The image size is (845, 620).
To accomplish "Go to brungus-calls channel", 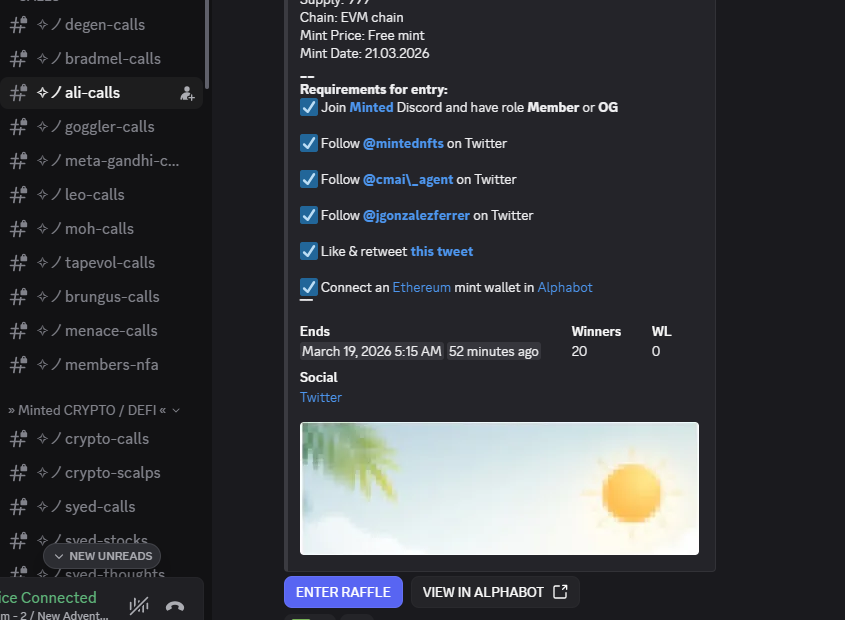I will point(101,297).
